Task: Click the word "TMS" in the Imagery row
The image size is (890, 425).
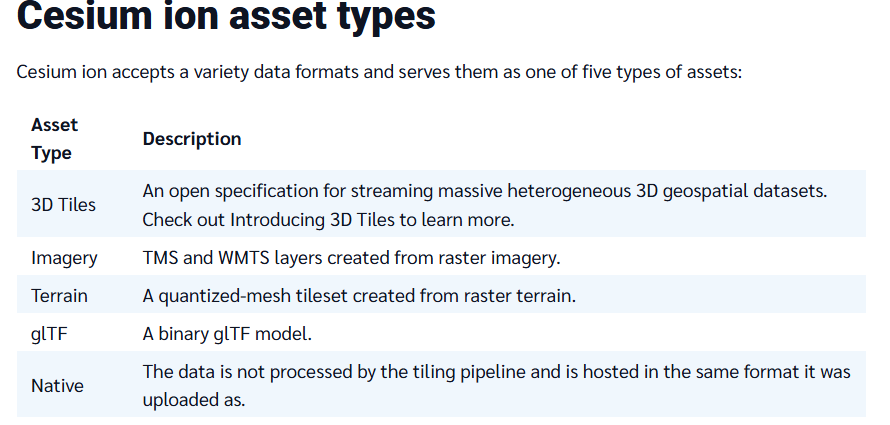Action: pos(160,258)
